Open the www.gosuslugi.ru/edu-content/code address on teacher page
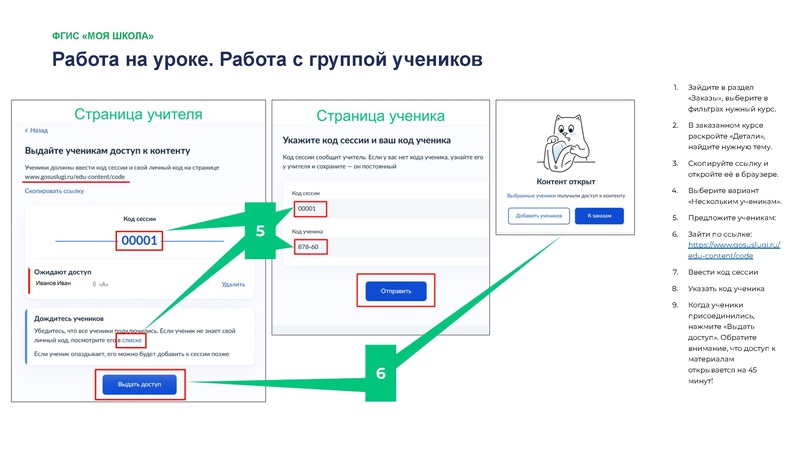The width and height of the screenshot is (800, 450). click(74, 177)
